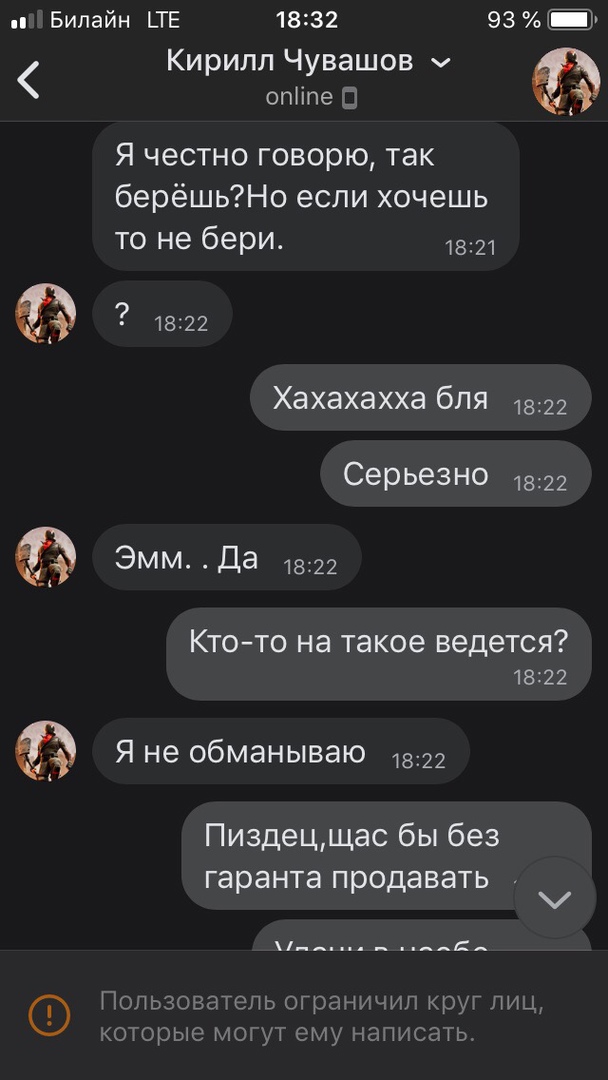The width and height of the screenshot is (608, 1080).
Task: Go back using the header arrow
Action: (29, 80)
